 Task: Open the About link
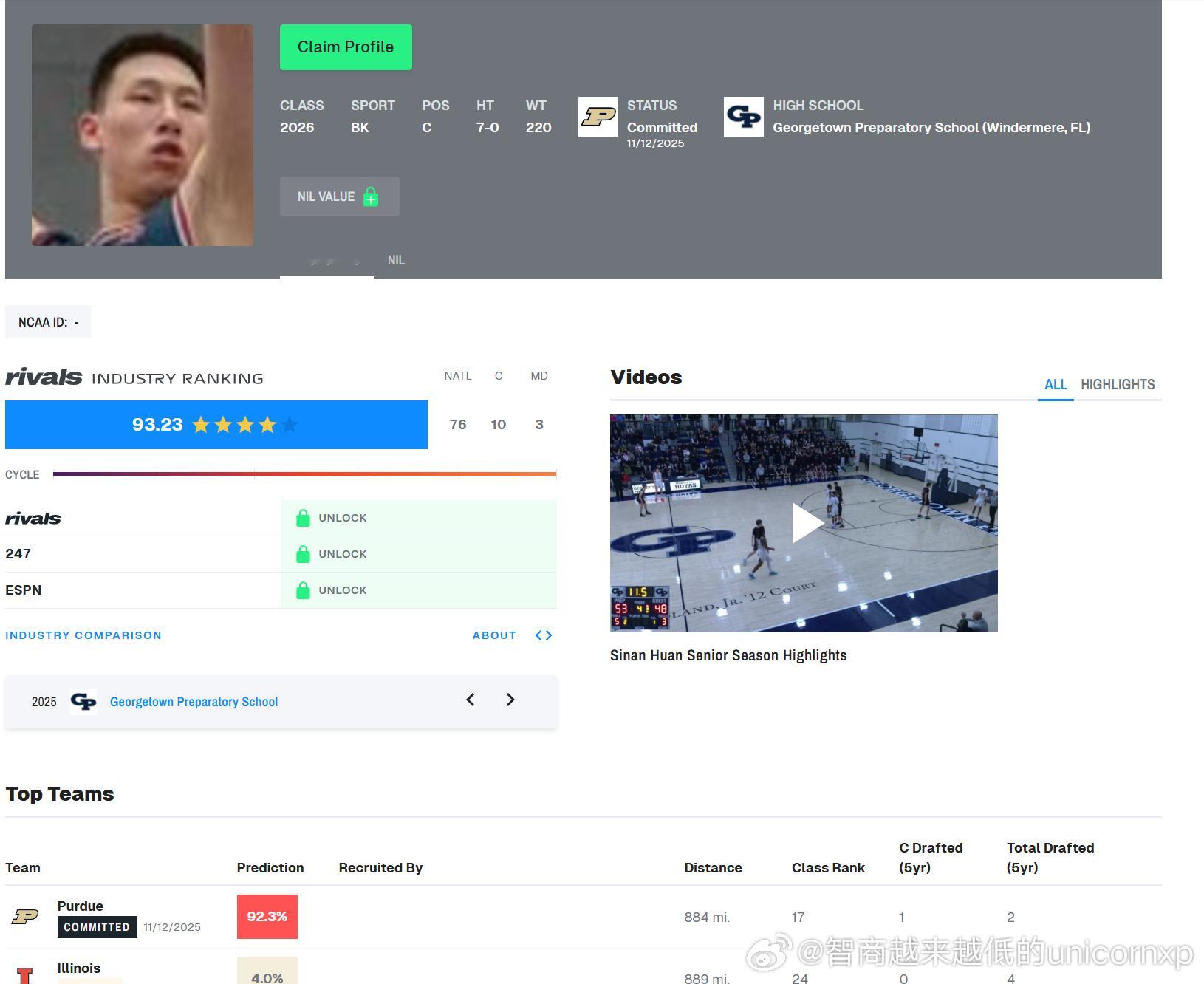coord(494,635)
